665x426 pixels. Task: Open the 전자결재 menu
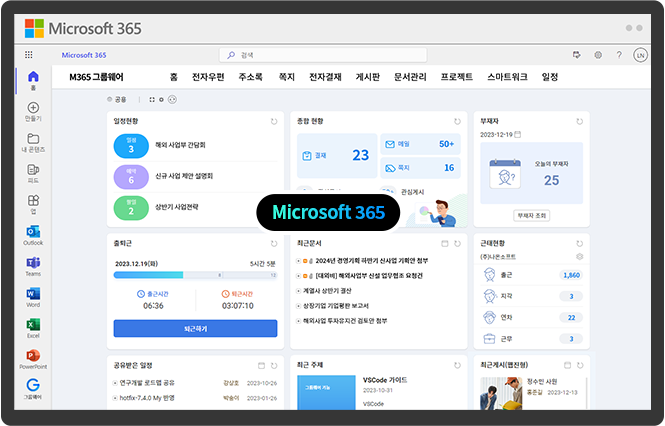click(325, 77)
